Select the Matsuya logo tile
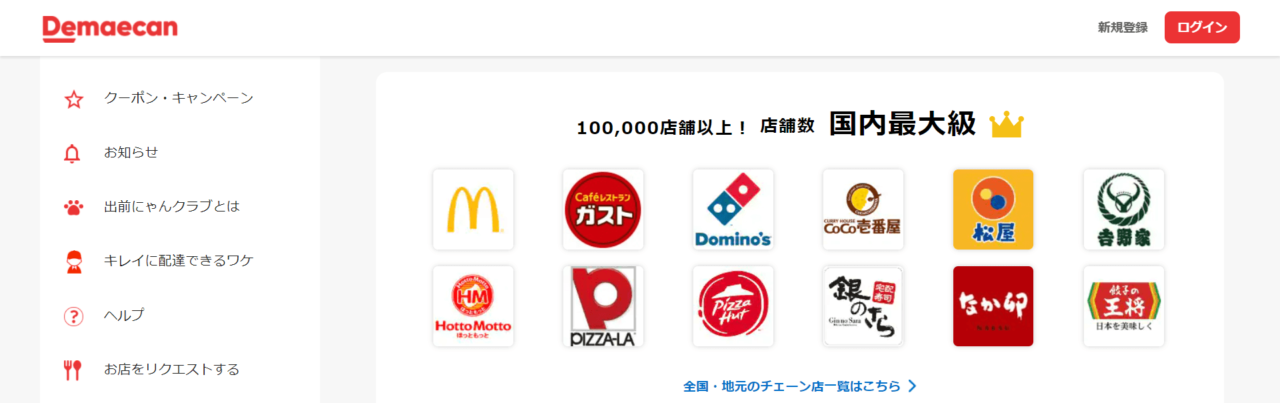 pos(993,209)
